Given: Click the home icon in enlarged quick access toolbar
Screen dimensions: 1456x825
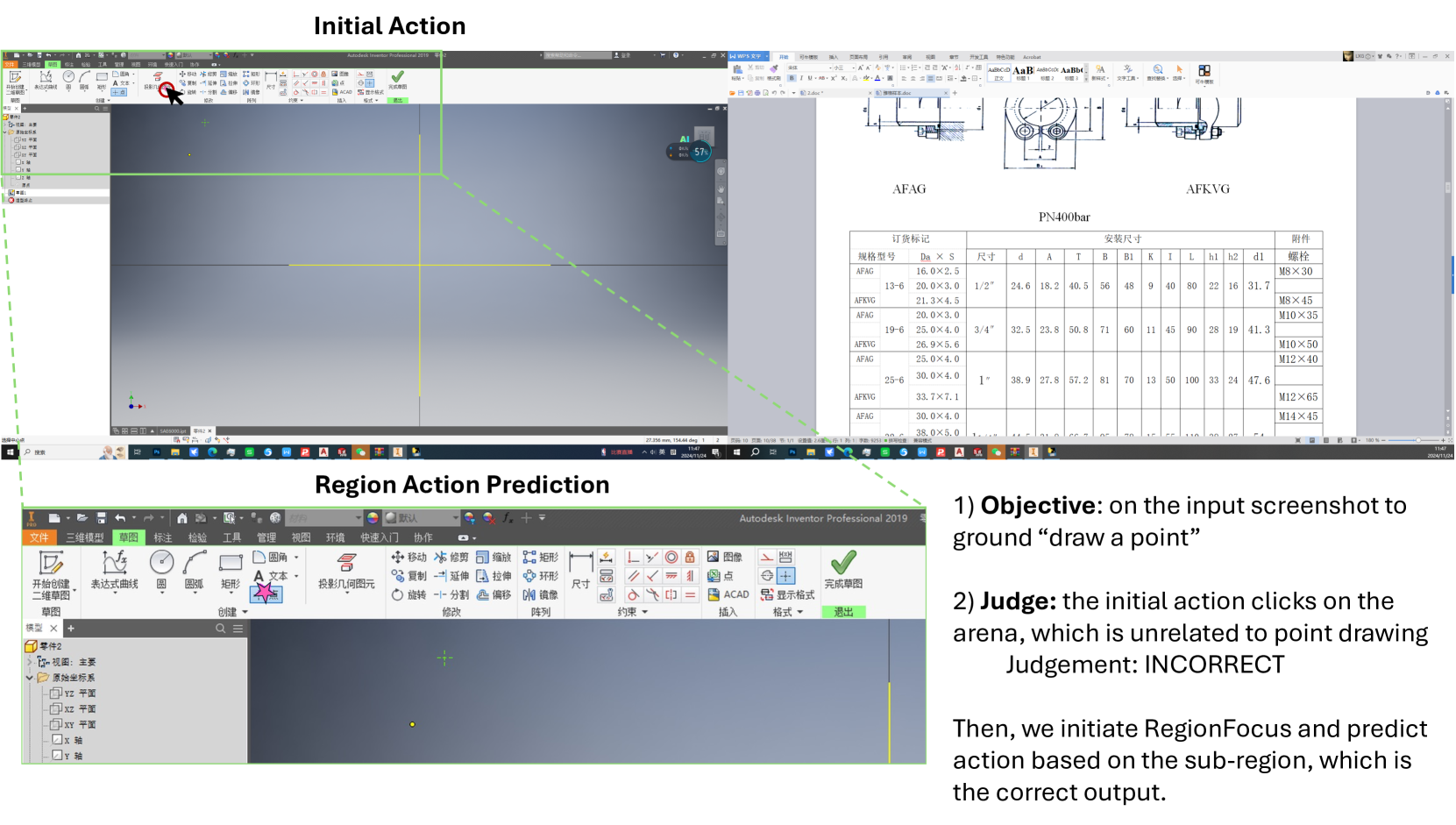Looking at the screenshot, I should [x=181, y=518].
